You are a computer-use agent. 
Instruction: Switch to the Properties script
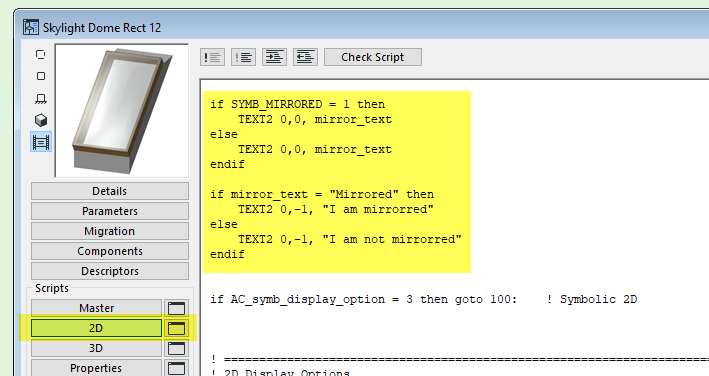[x=96, y=368]
